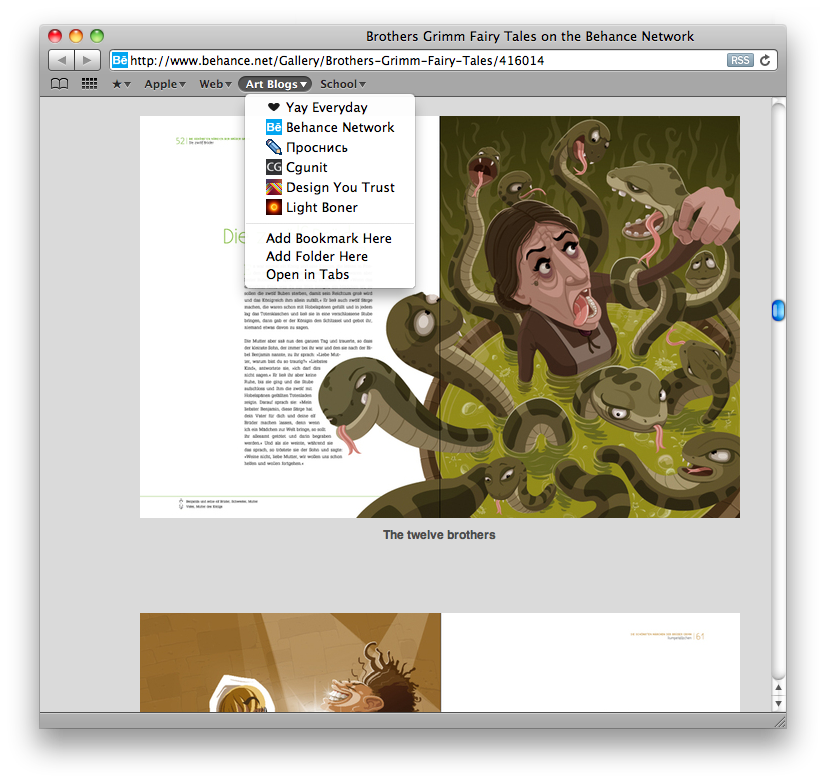The width and height of the screenshot is (820, 783).
Task: Click the window resize grip corner
Action: pyautogui.click(x=780, y=722)
